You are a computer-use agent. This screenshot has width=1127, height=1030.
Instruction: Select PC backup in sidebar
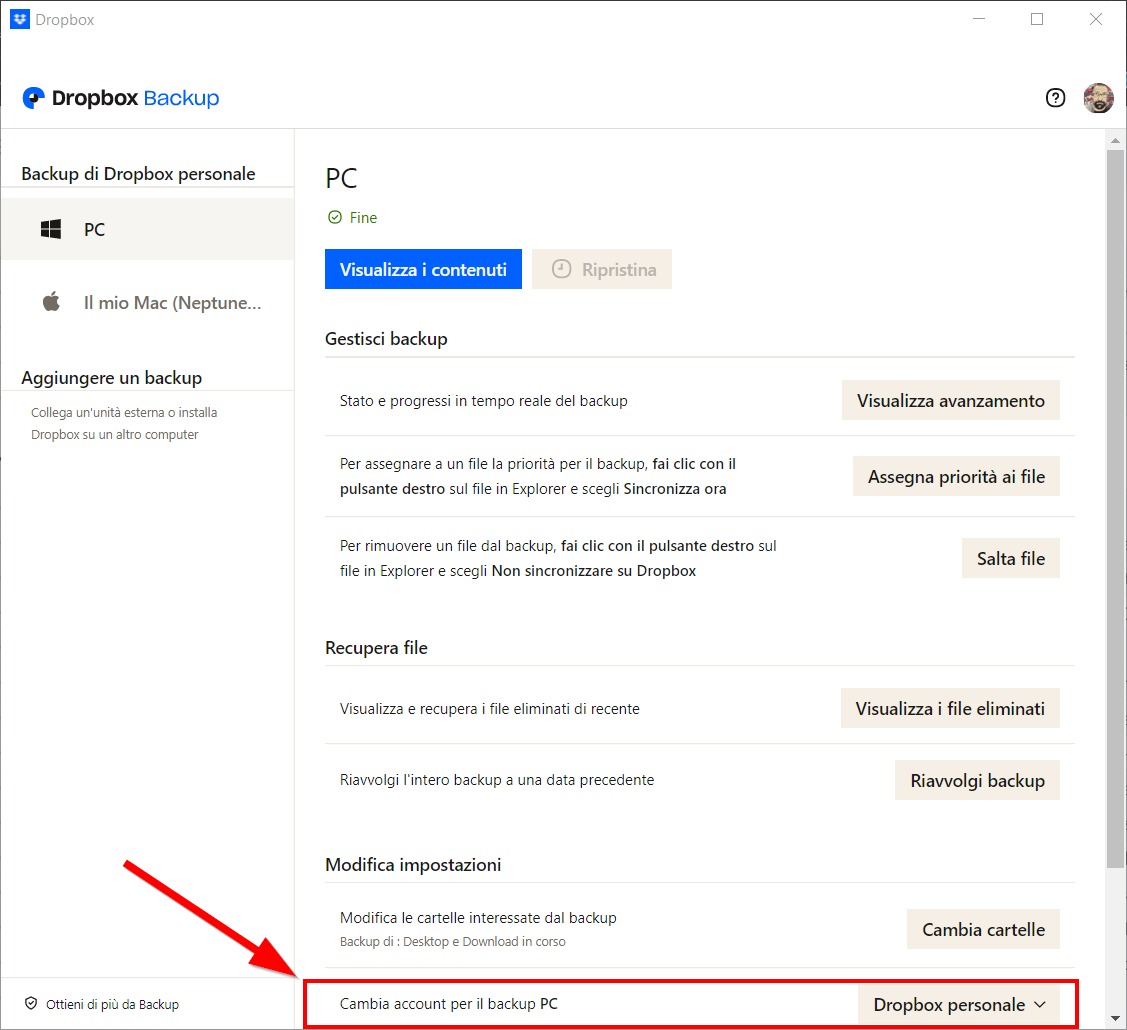pyautogui.click(x=147, y=229)
